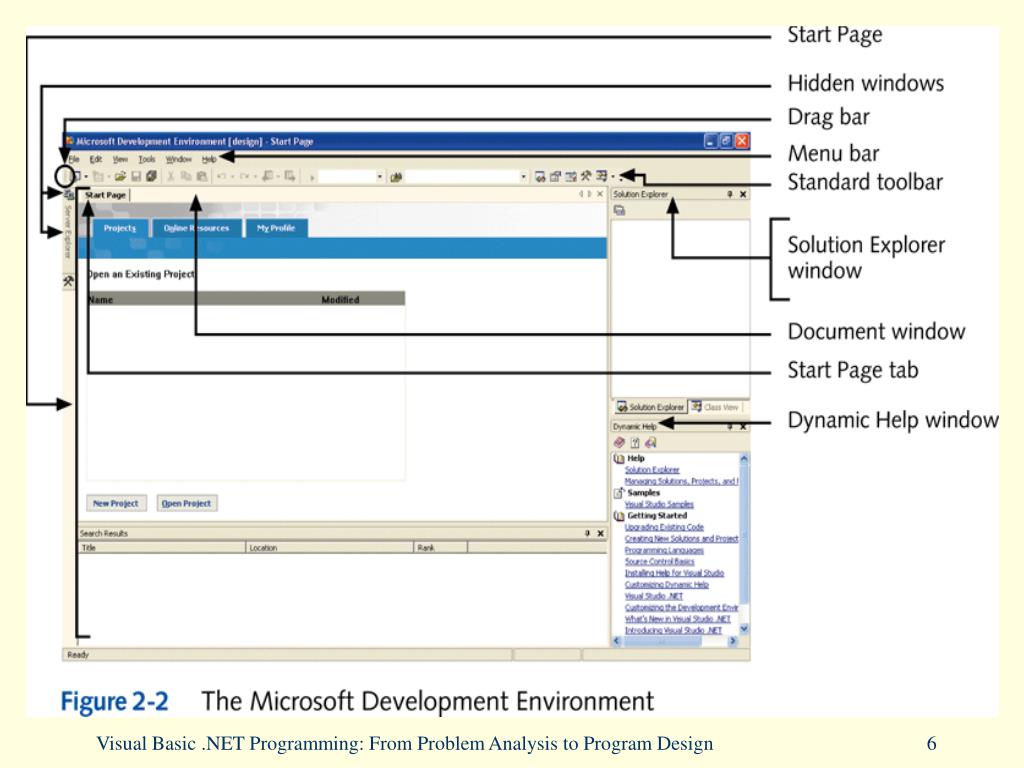Open the Help menu
1024x768 pixels.
[209, 159]
